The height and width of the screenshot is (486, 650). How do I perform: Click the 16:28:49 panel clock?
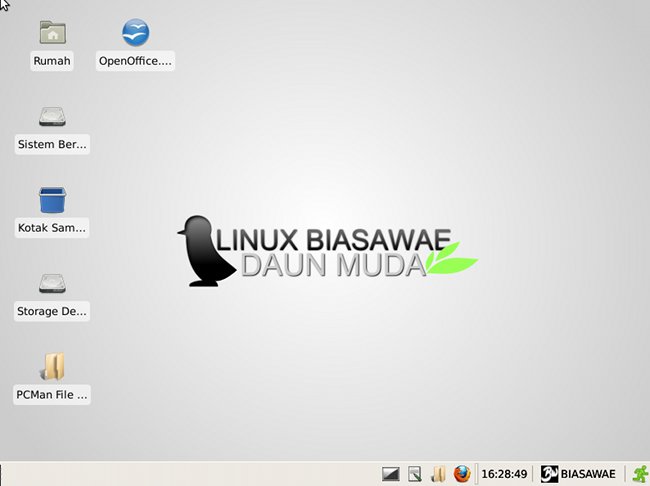[x=504, y=474]
